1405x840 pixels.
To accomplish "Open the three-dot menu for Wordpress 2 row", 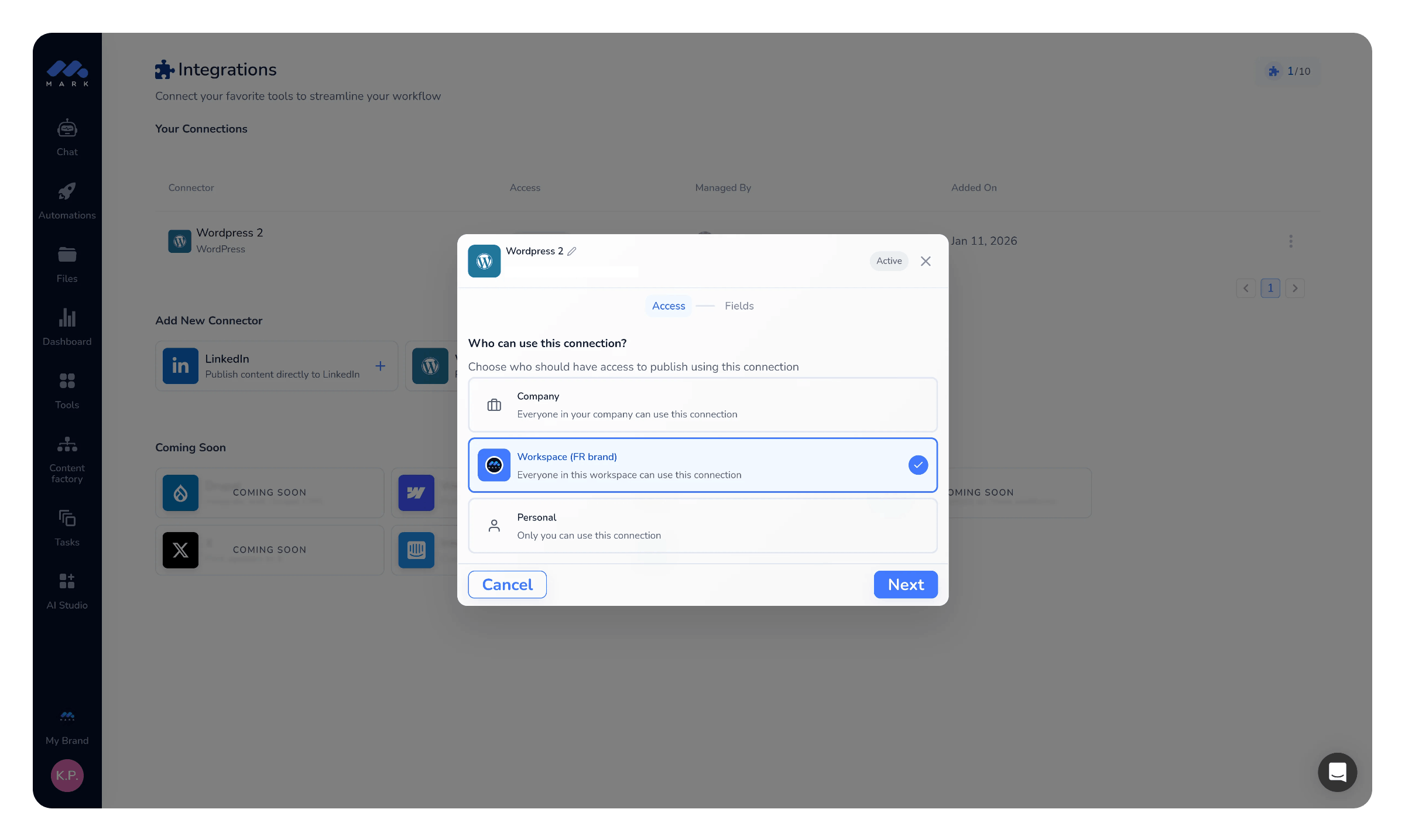I will pyautogui.click(x=1290, y=241).
